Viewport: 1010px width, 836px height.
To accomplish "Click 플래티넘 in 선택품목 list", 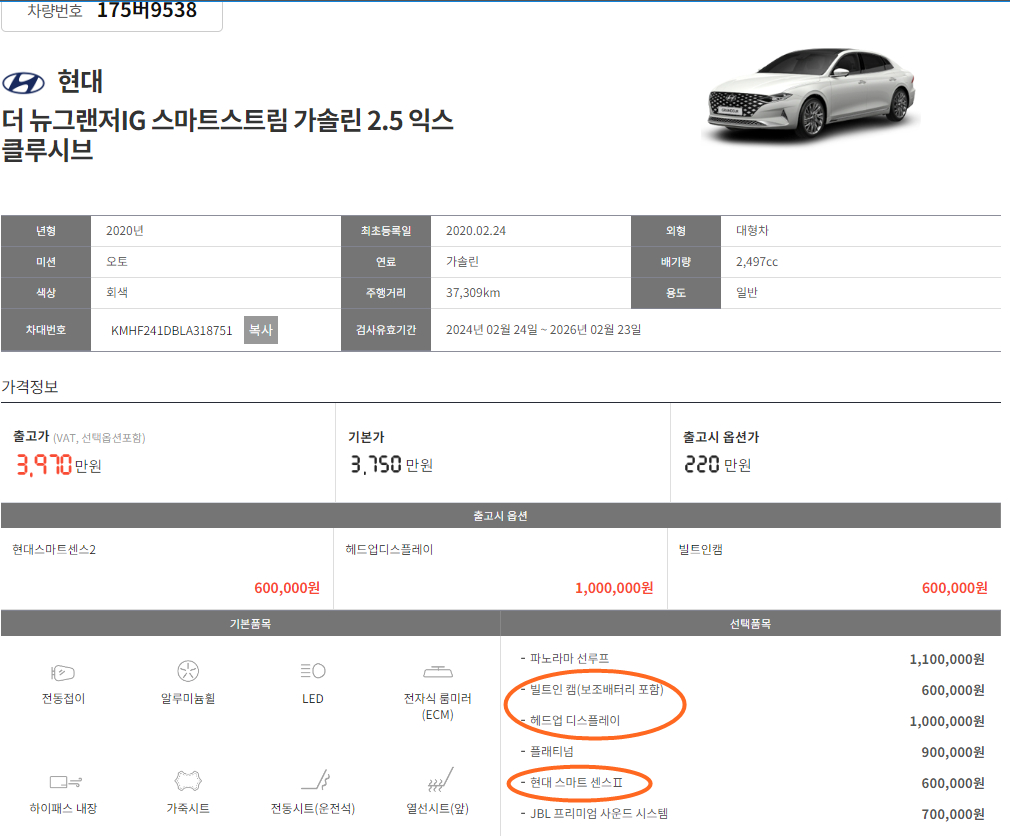I will coord(551,751).
